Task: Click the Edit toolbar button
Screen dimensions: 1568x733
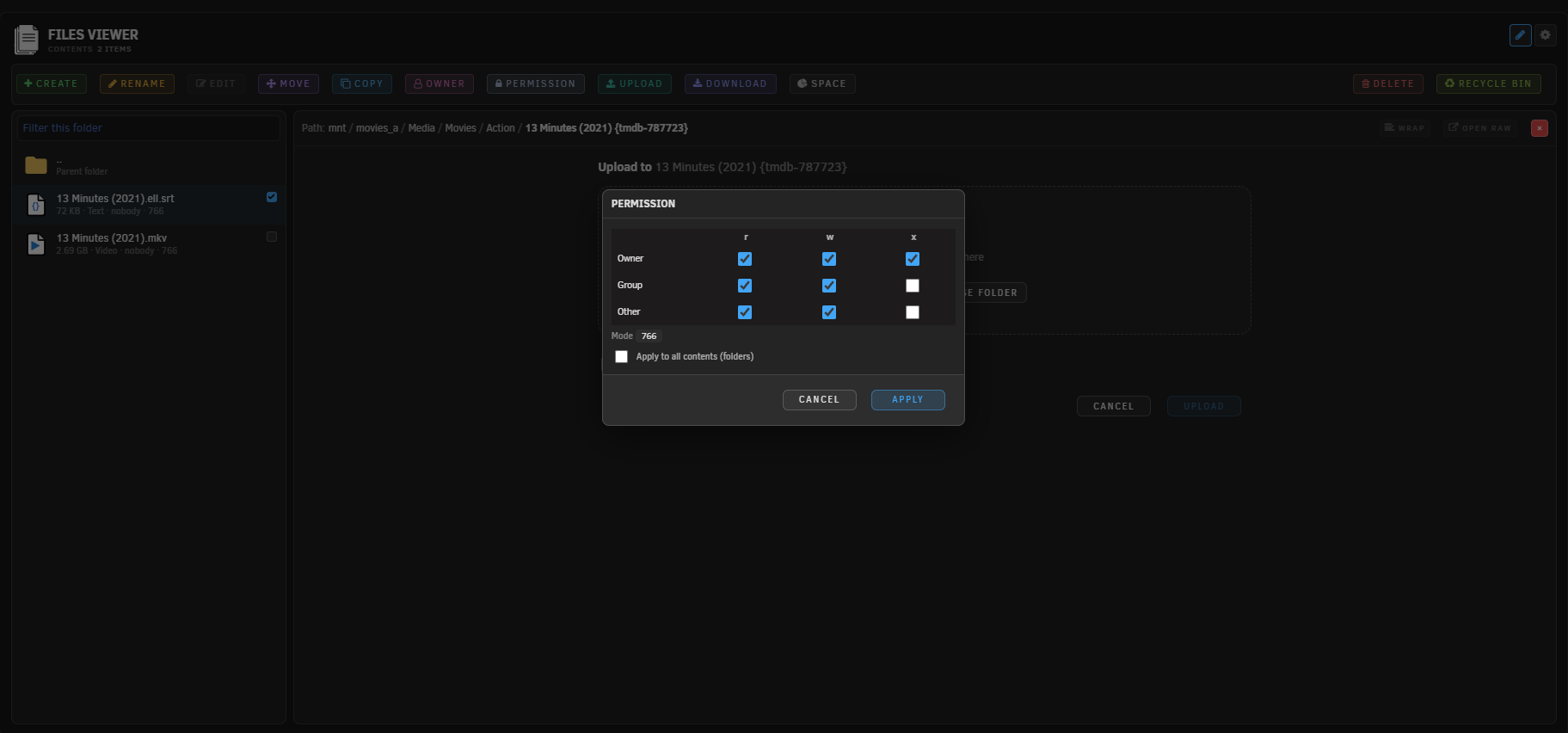Action: [x=216, y=83]
